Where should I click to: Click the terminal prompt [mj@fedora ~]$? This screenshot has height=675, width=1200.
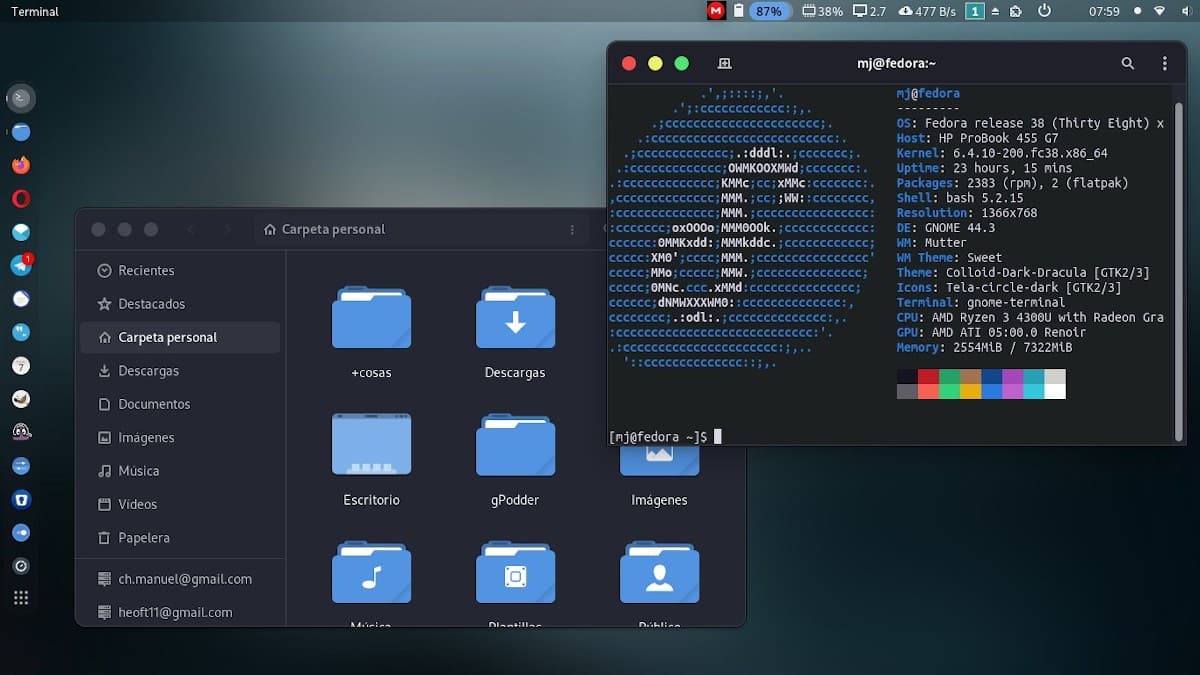[658, 436]
